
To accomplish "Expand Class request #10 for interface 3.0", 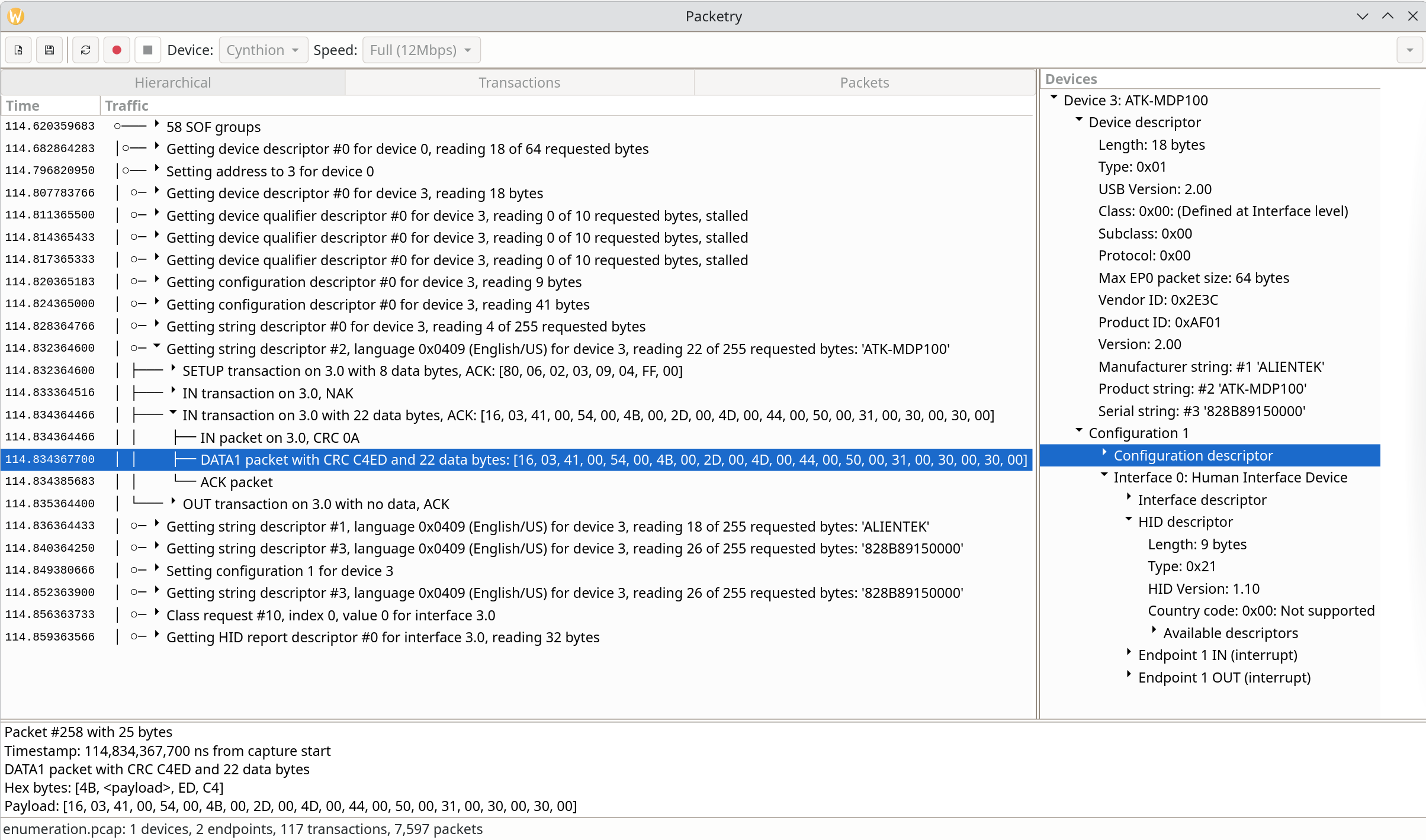I will (x=157, y=613).
